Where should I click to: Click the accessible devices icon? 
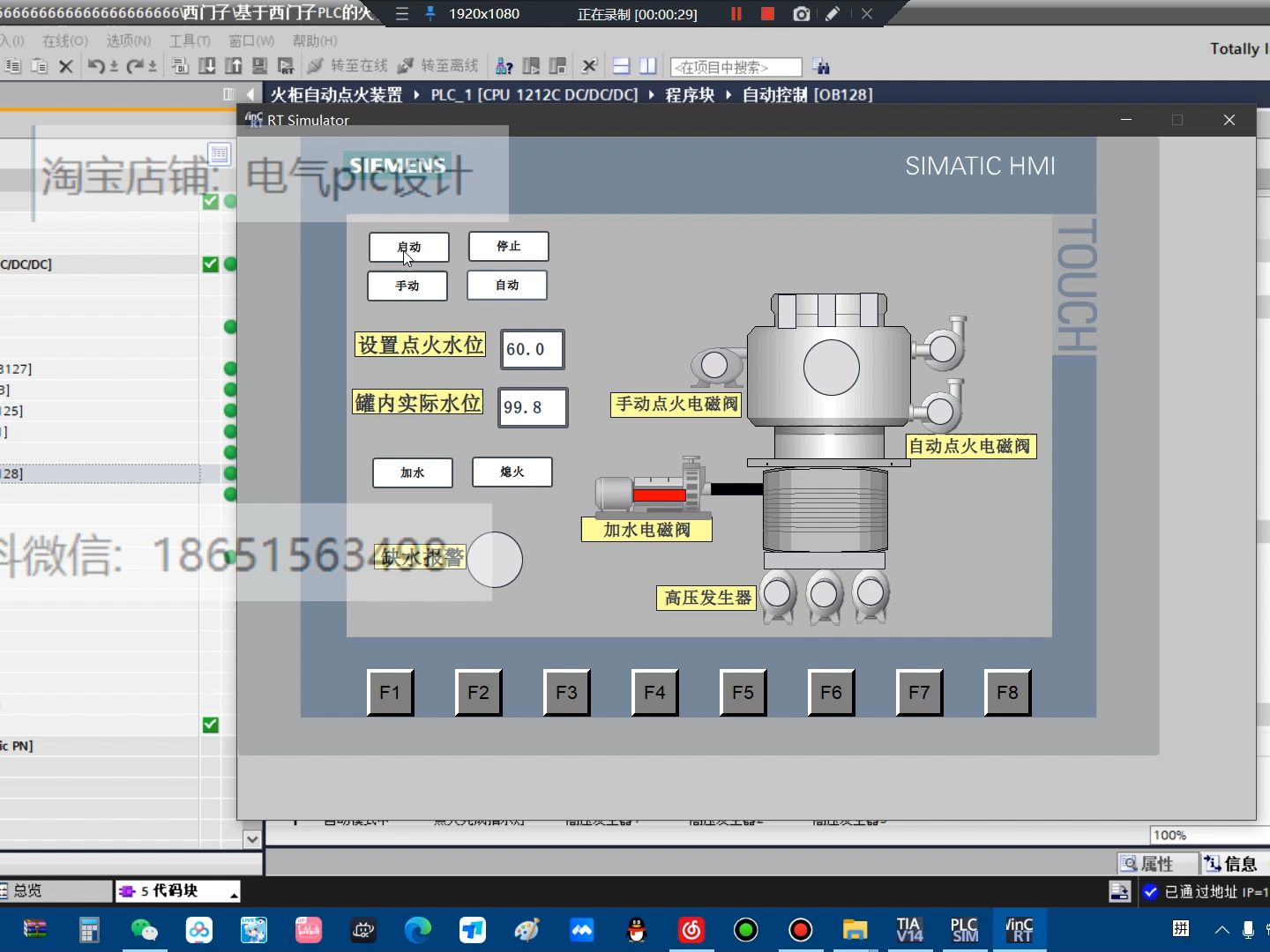pos(504,66)
